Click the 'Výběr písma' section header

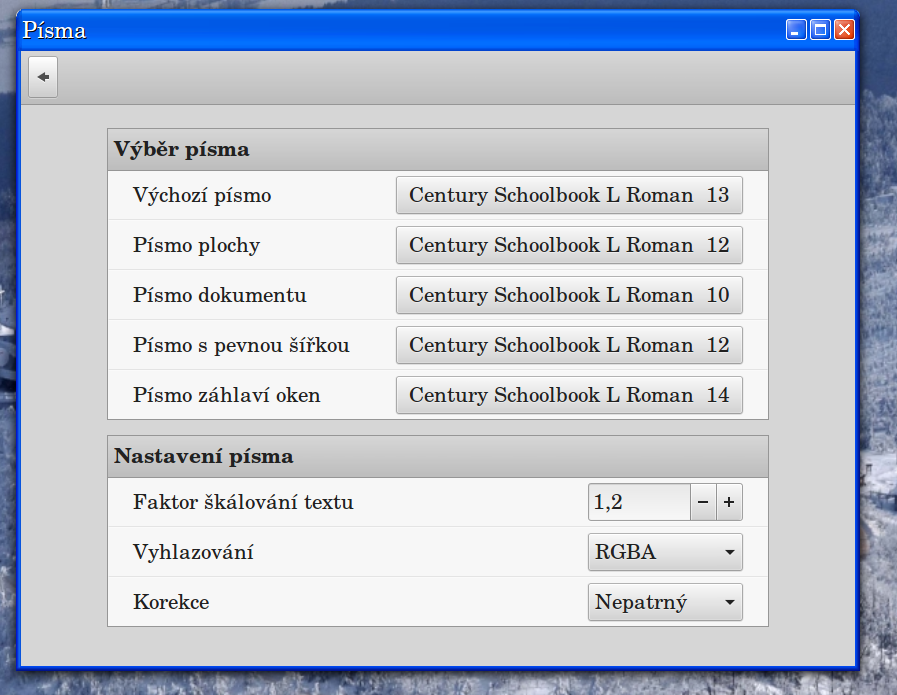coord(182,150)
